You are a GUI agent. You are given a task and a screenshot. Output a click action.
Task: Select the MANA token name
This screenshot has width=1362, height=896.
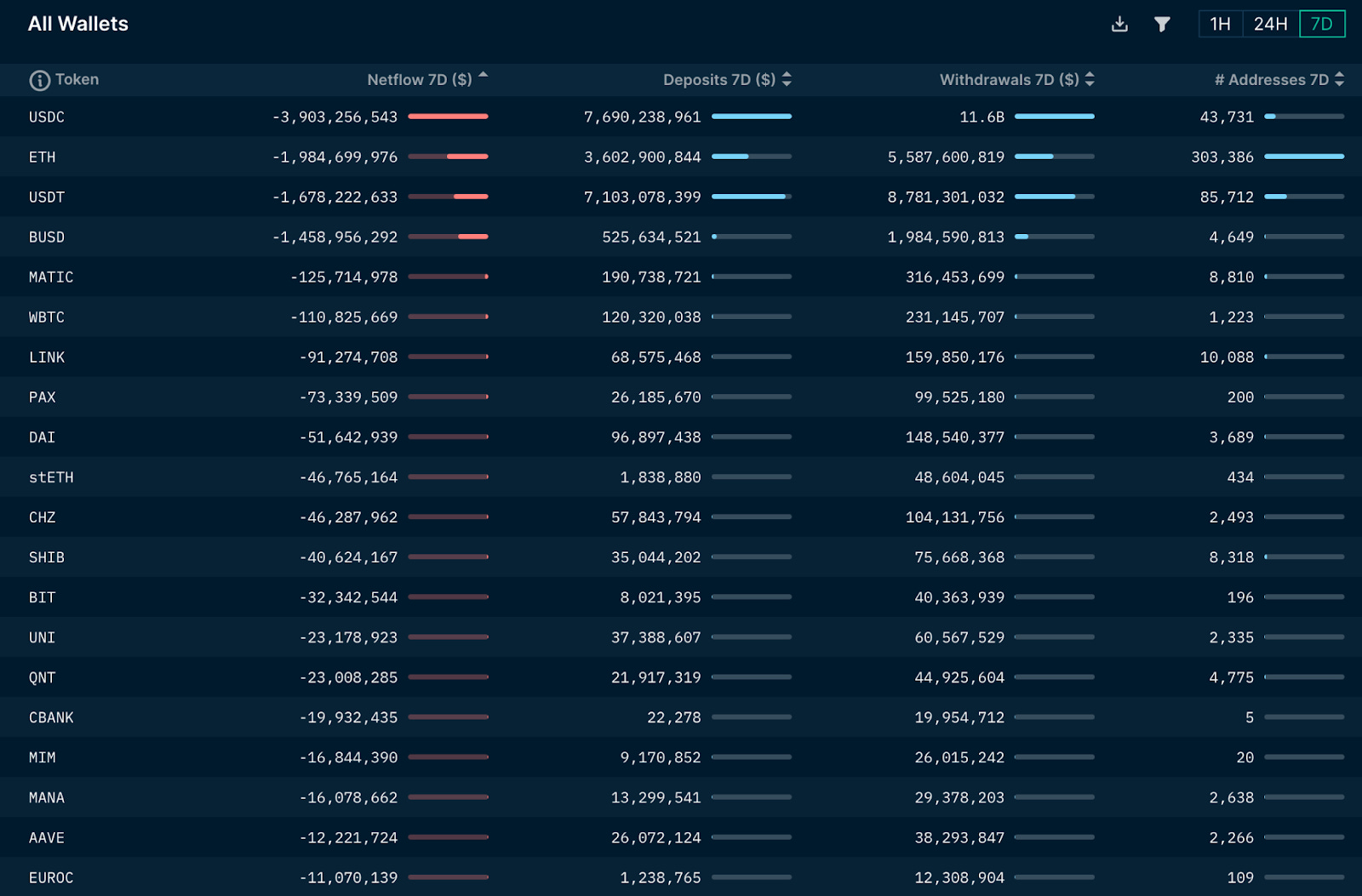pos(47,797)
